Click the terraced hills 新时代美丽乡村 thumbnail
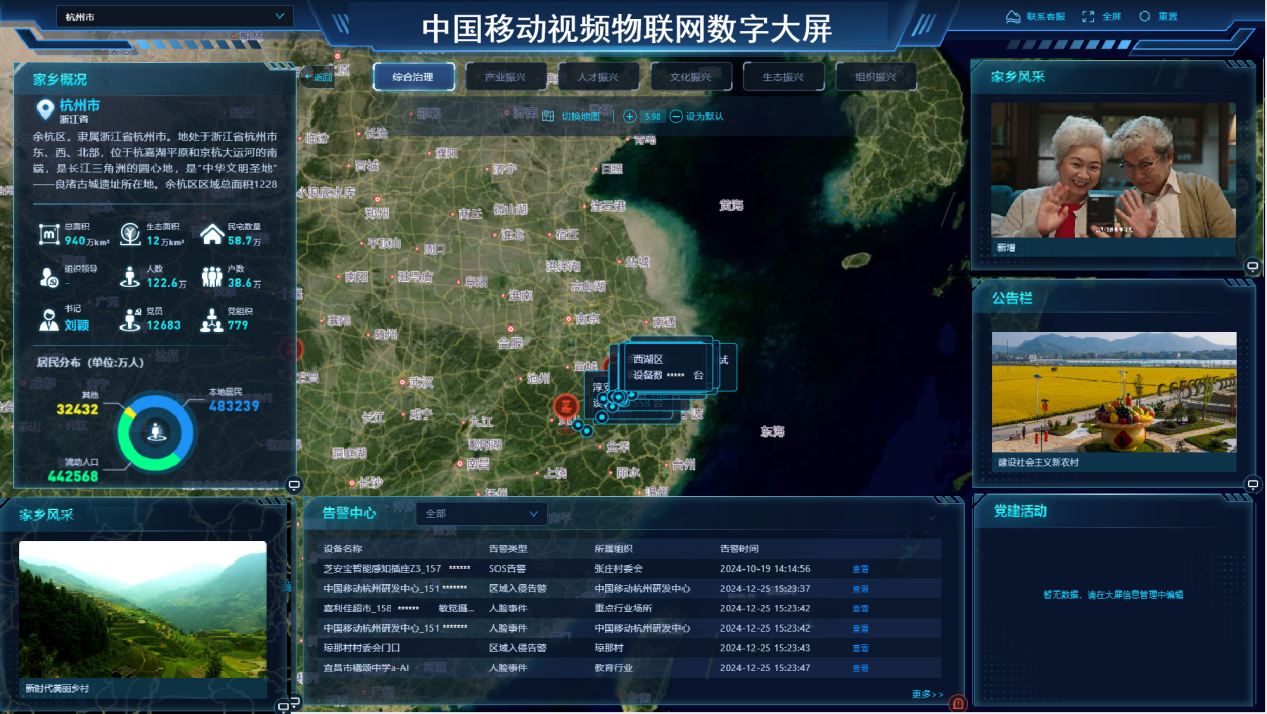The image size is (1267, 714). pos(143,611)
